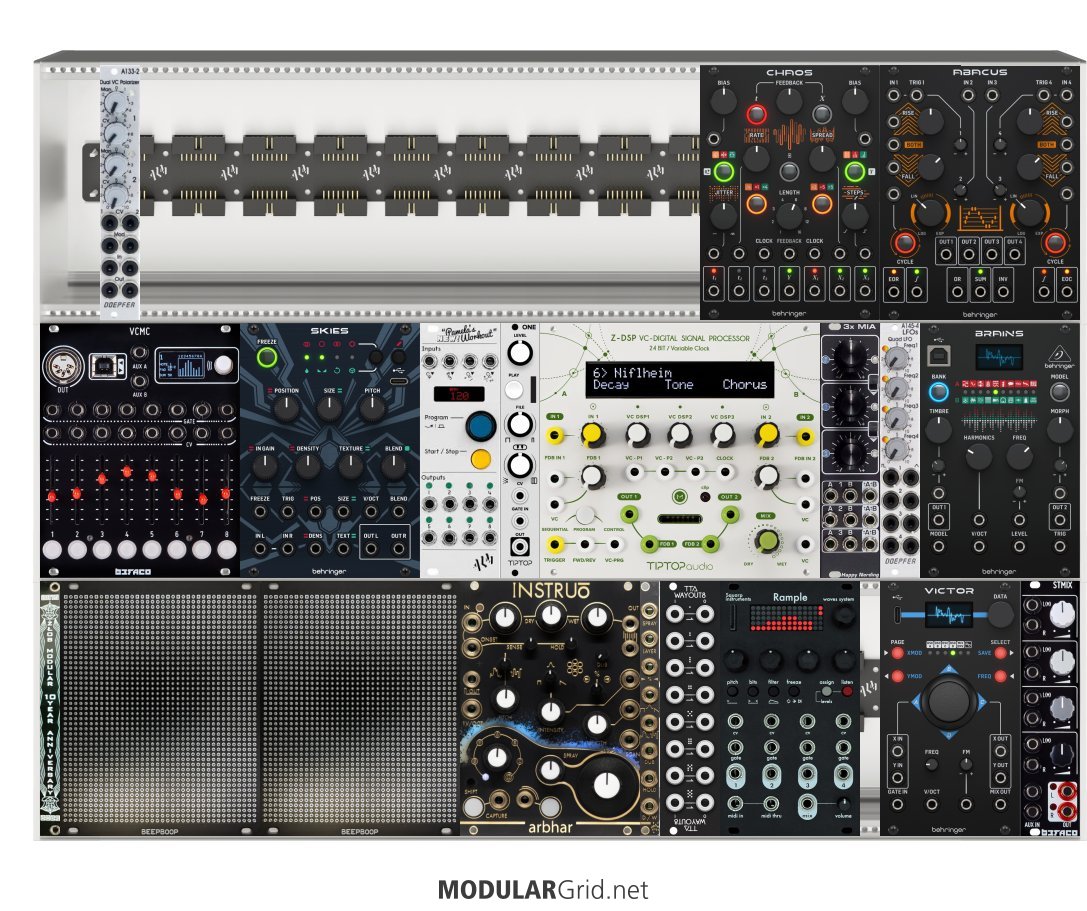1087x911 pixels.
Task: Click the orange waveform graphic on Abacus
Action: click(x=980, y=218)
